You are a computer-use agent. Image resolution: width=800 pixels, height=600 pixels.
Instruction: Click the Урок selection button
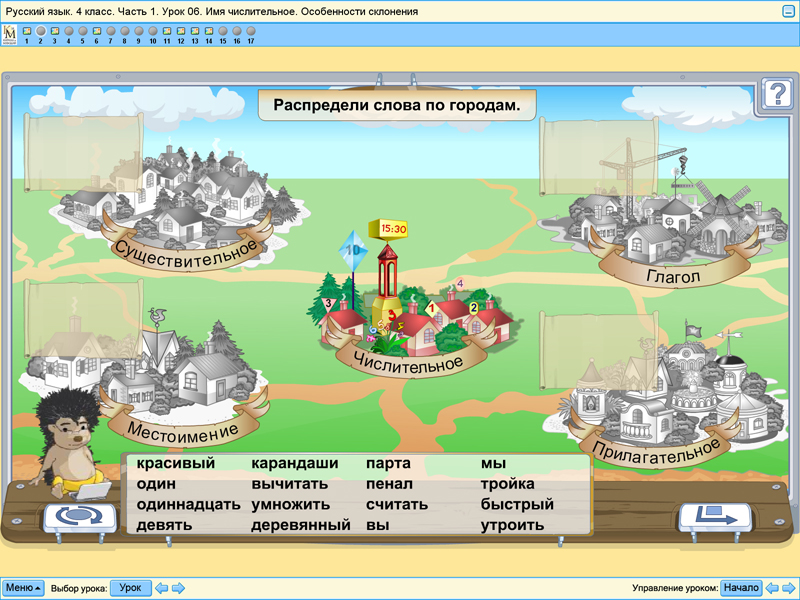pos(132,588)
